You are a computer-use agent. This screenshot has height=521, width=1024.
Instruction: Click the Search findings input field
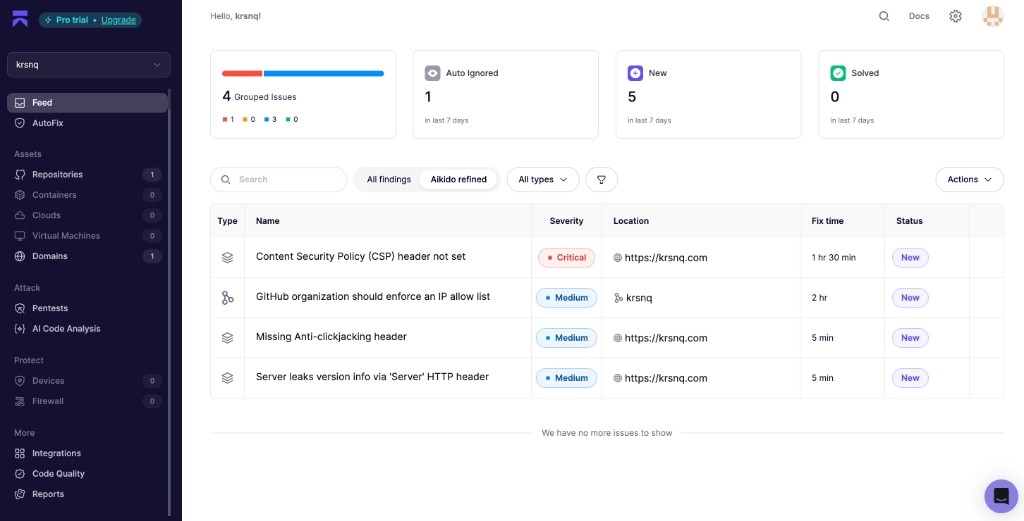279,180
